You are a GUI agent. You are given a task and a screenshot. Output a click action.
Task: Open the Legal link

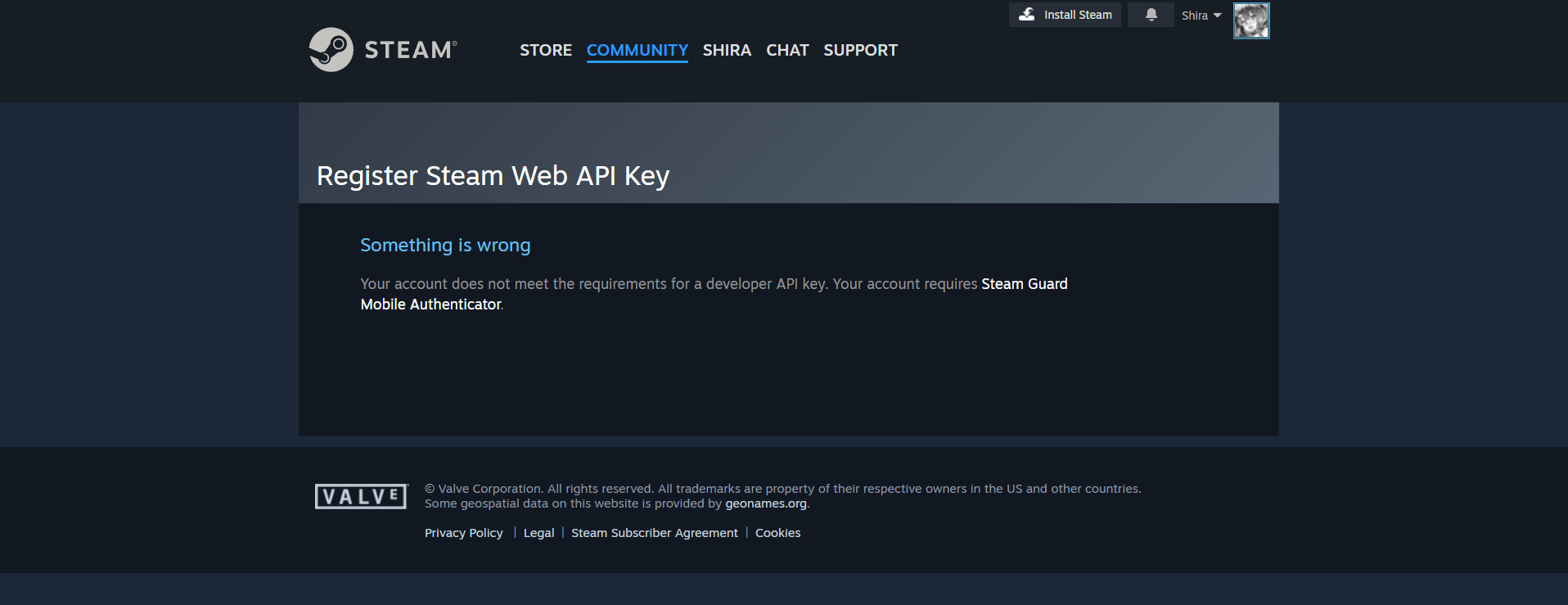(x=538, y=533)
